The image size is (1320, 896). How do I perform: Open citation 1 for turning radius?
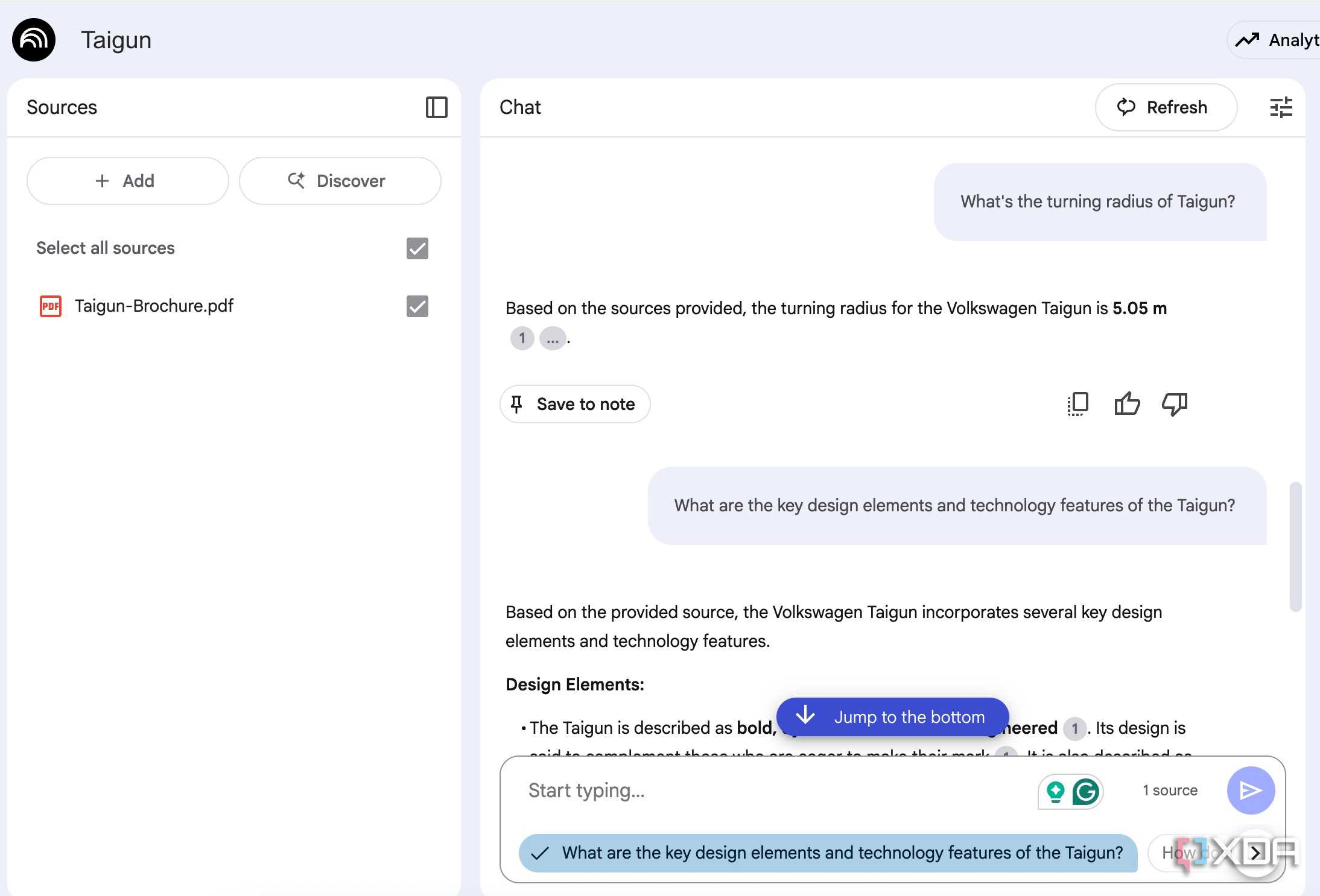(522, 338)
